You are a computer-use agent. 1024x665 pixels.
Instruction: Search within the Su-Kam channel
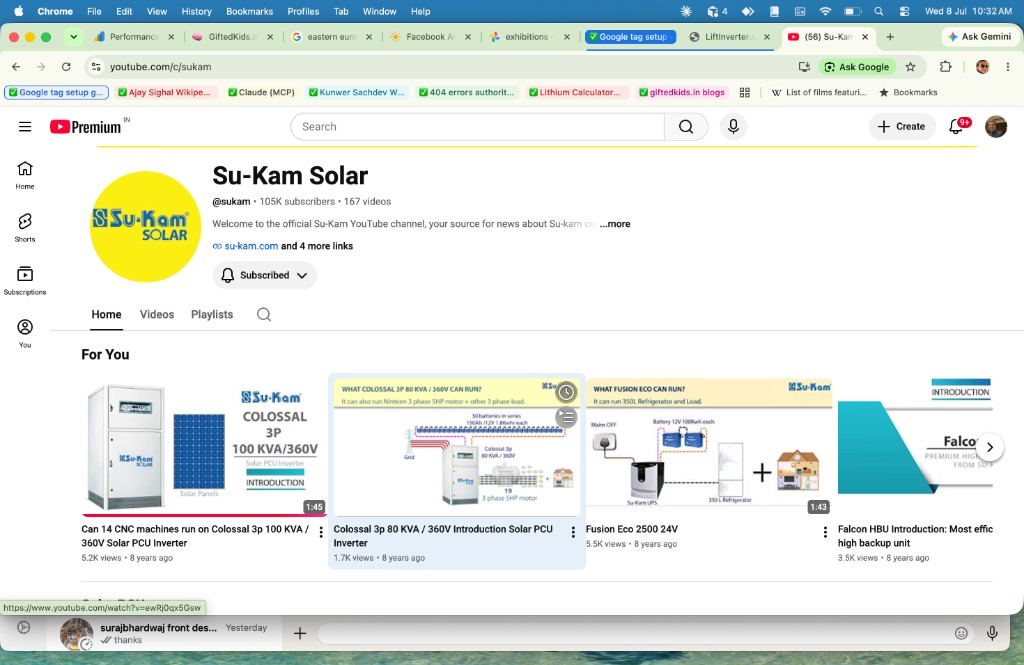pyautogui.click(x=264, y=315)
